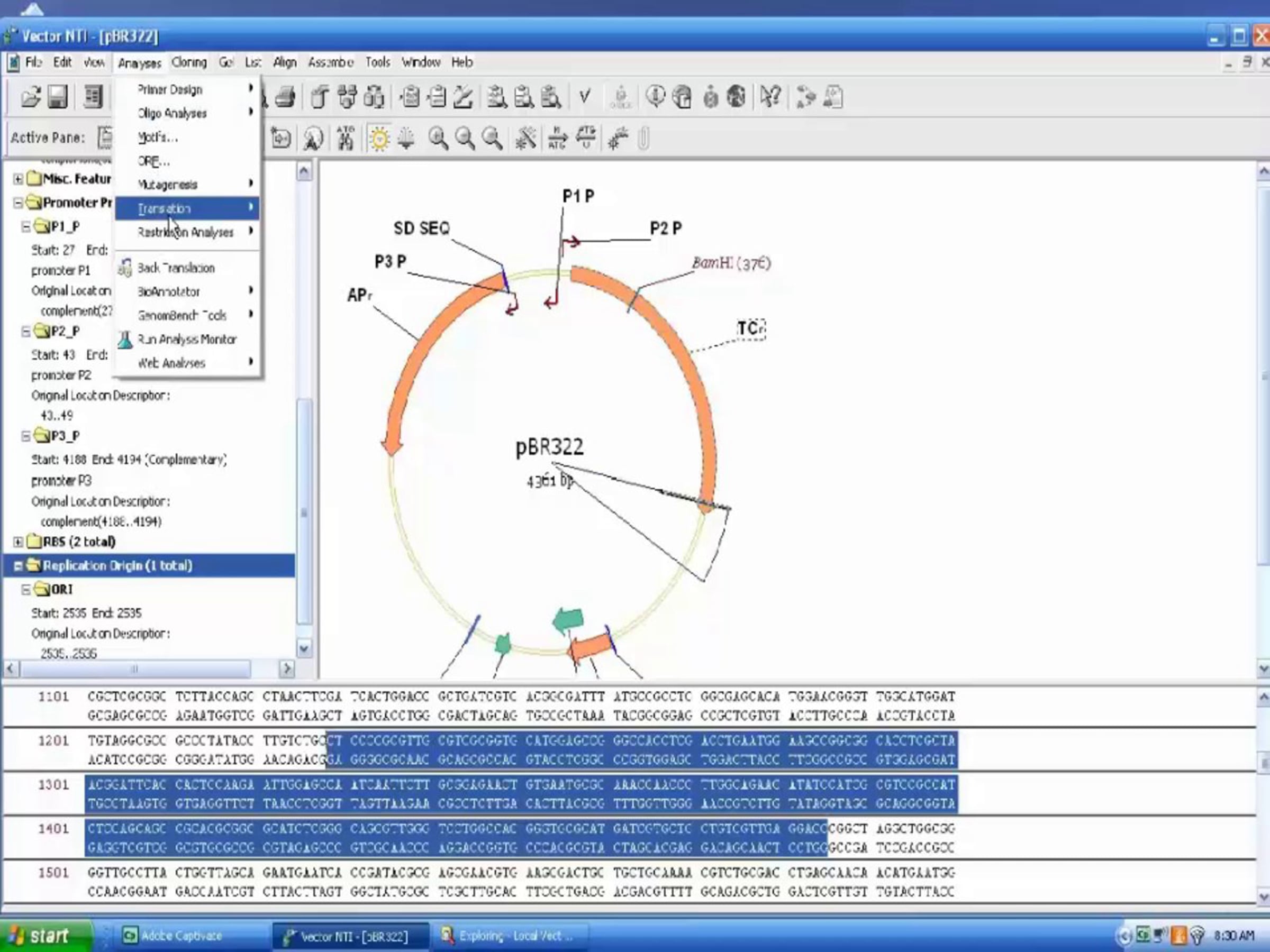Click the ORI folder icon in the tree
Image resolution: width=1270 pixels, height=952 pixels.
click(42, 589)
